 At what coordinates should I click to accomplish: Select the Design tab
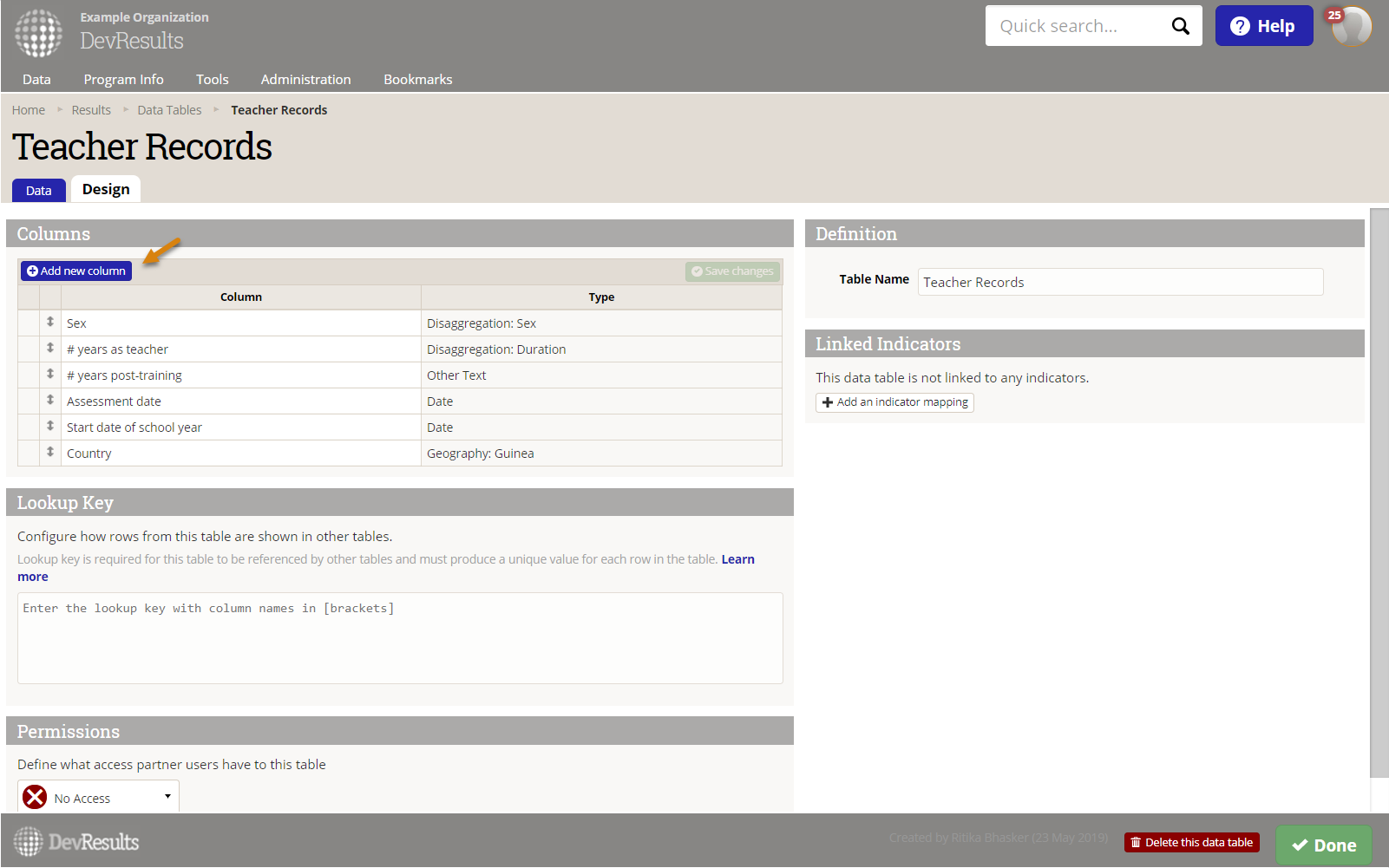click(106, 189)
